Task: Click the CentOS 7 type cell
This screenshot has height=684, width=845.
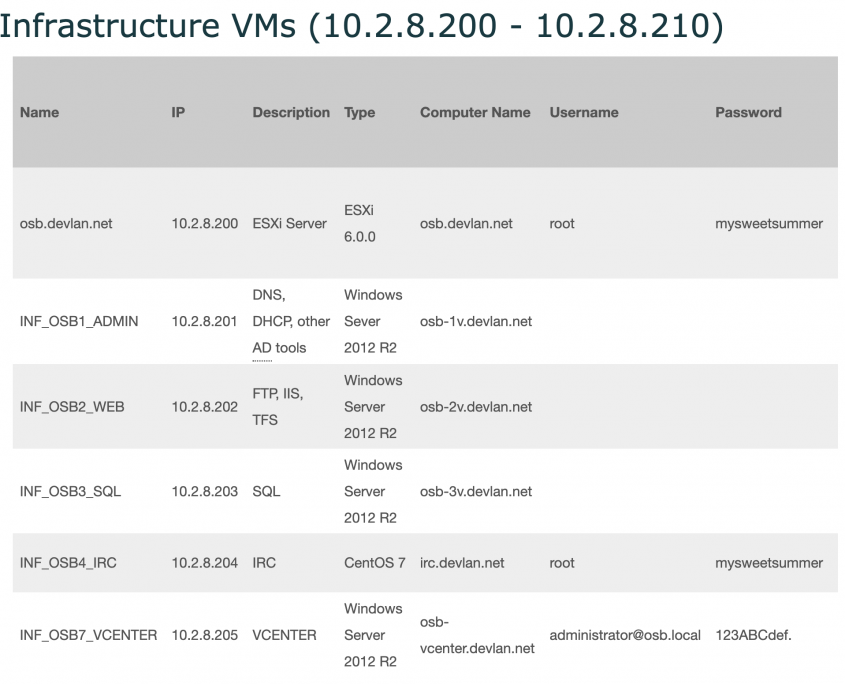Action: (375, 563)
